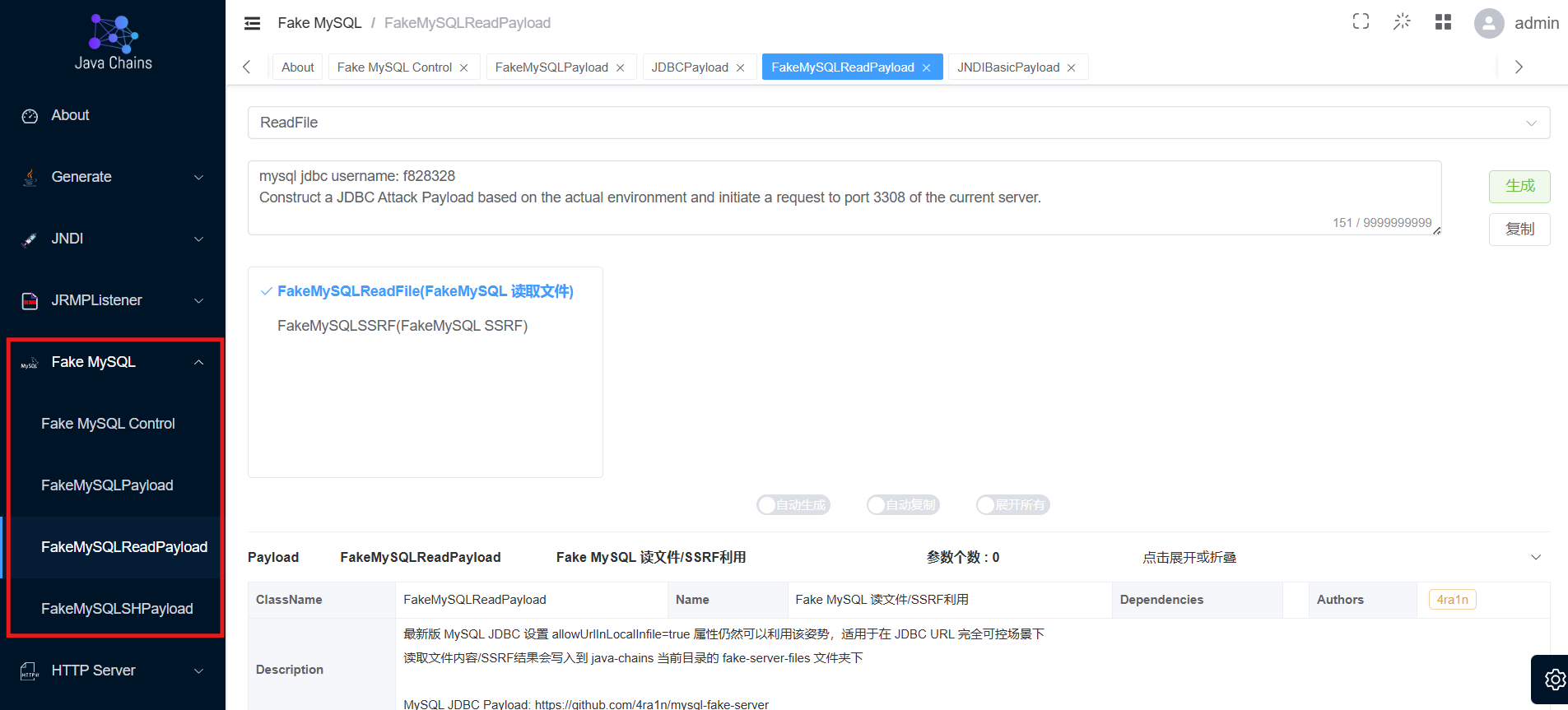This screenshot has height=710, width=1568.
Task: Open FakeMySQLSHPayload in the sidebar
Action: click(117, 609)
